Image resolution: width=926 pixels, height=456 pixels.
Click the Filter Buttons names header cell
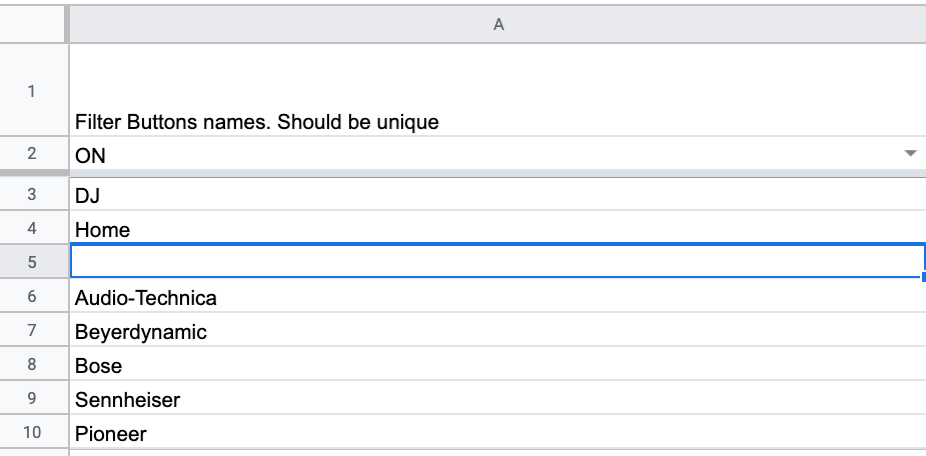point(498,90)
